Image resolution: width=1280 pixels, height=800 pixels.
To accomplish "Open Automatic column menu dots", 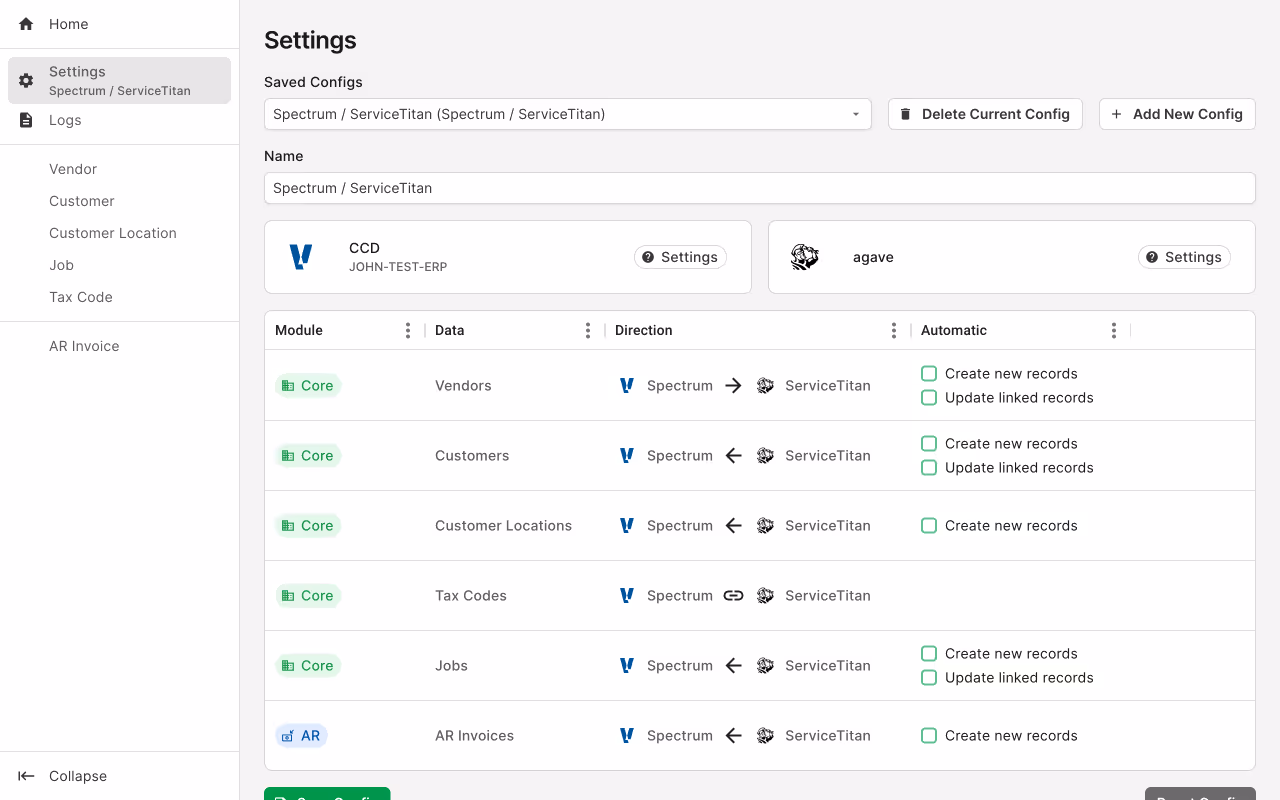I will click(x=1113, y=330).
